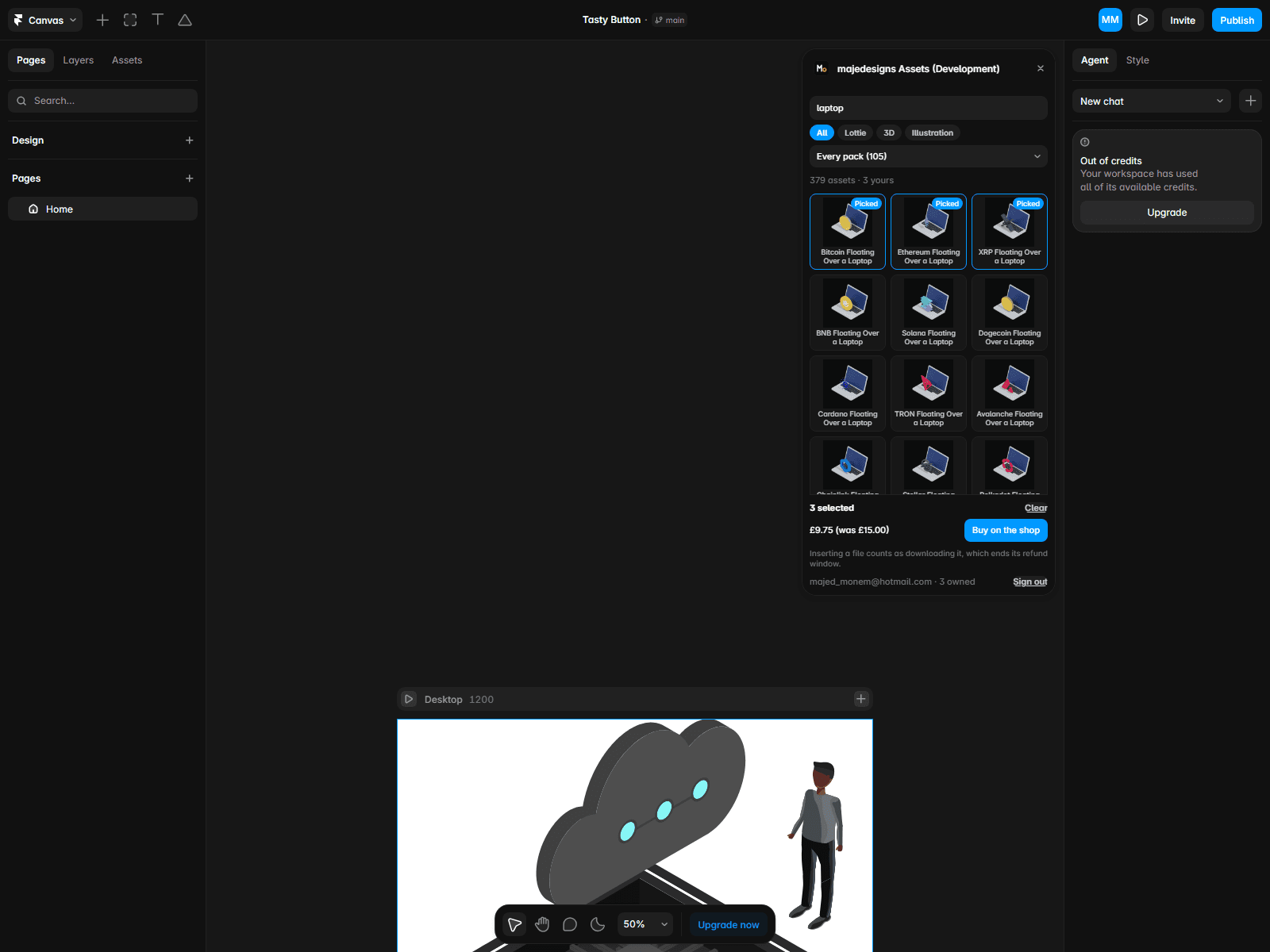Filter assets by 3D
This screenshot has height=952, width=1270.
889,132
